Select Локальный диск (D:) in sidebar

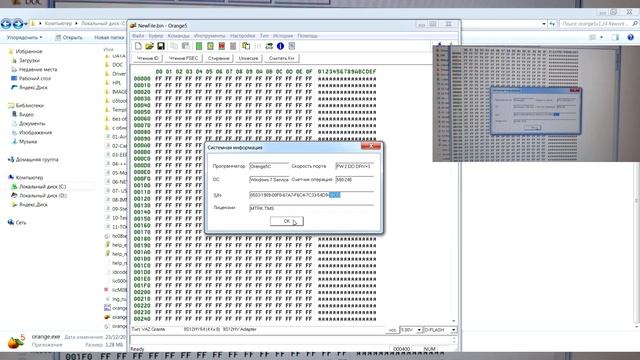[x=39, y=196]
